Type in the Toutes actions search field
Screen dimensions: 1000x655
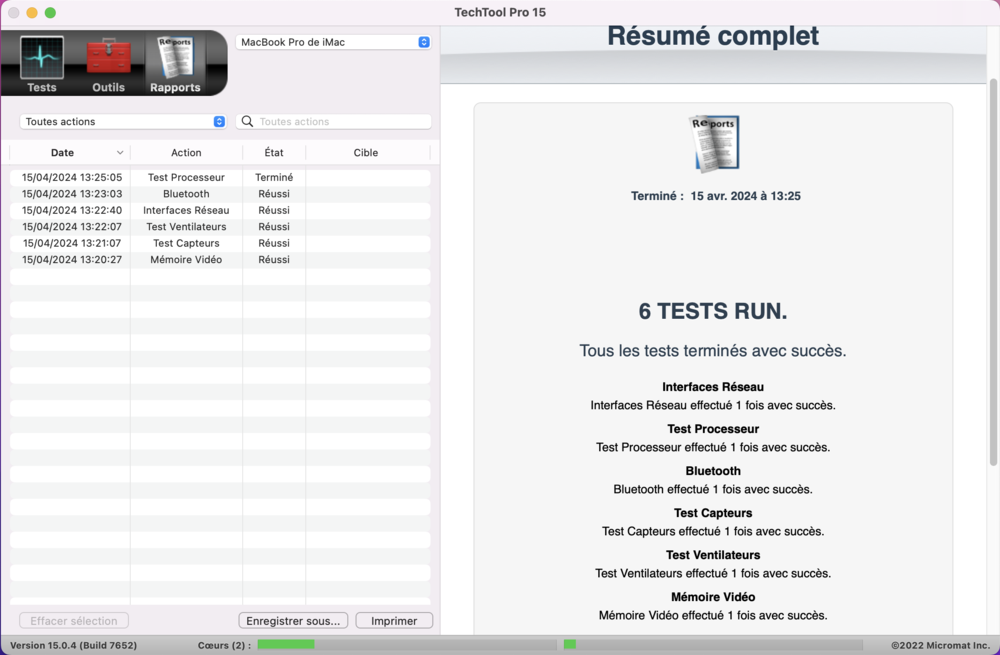342,122
